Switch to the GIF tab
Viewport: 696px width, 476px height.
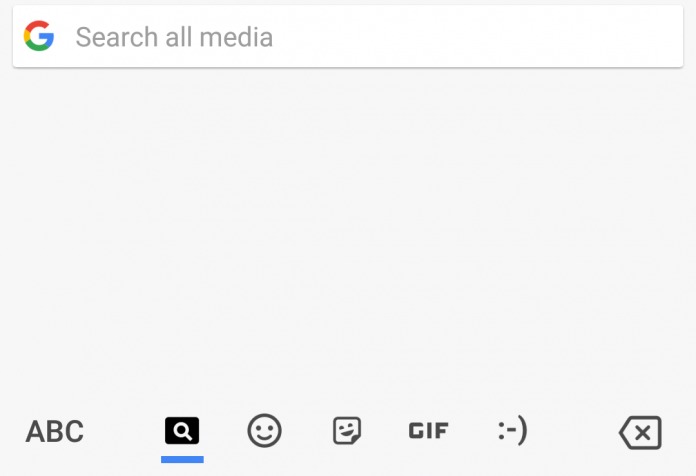pyautogui.click(x=429, y=432)
